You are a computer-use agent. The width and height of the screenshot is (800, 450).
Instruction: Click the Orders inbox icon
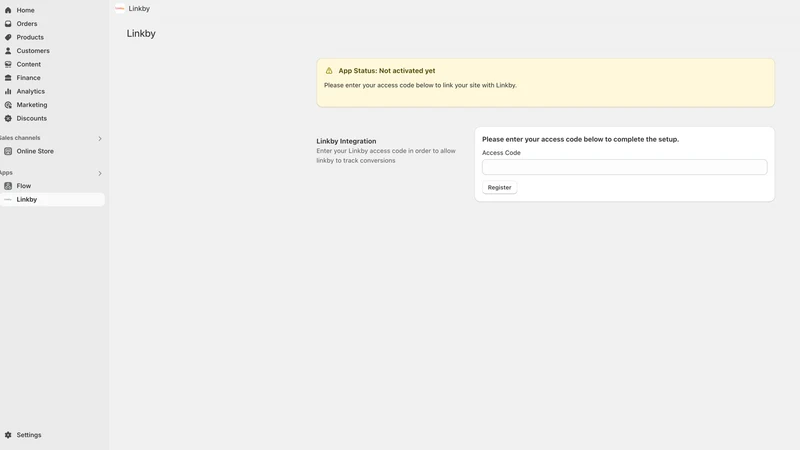pyautogui.click(x=8, y=23)
